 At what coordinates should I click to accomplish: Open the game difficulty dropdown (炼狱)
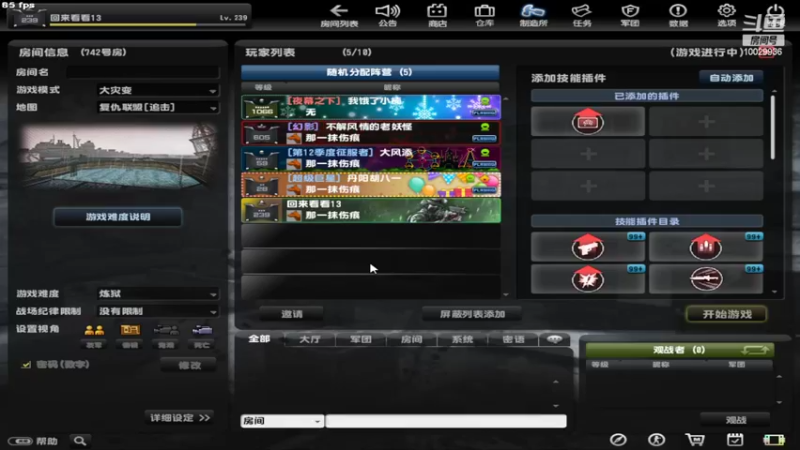point(158,294)
